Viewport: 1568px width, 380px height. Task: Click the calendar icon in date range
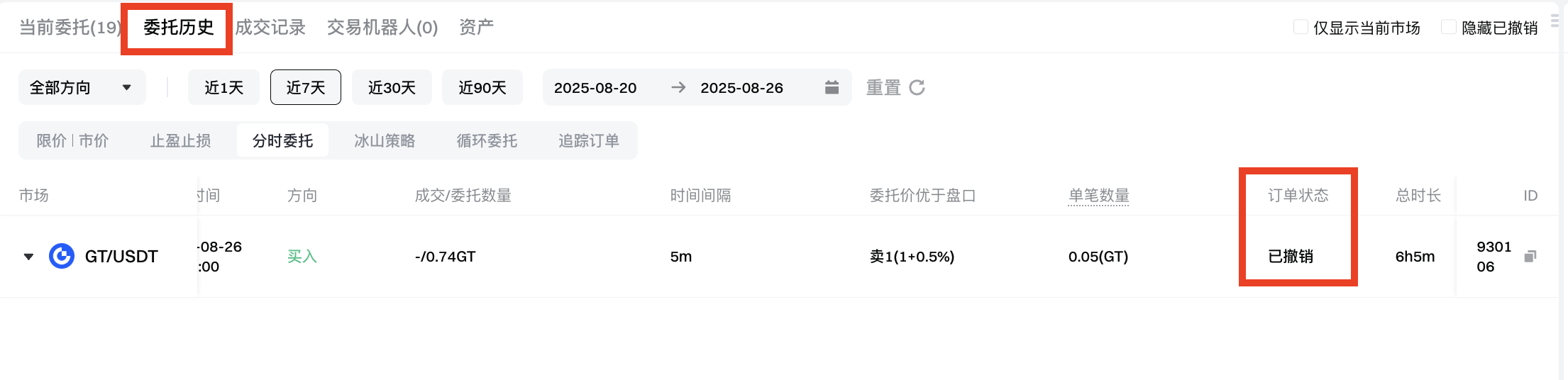pos(832,87)
